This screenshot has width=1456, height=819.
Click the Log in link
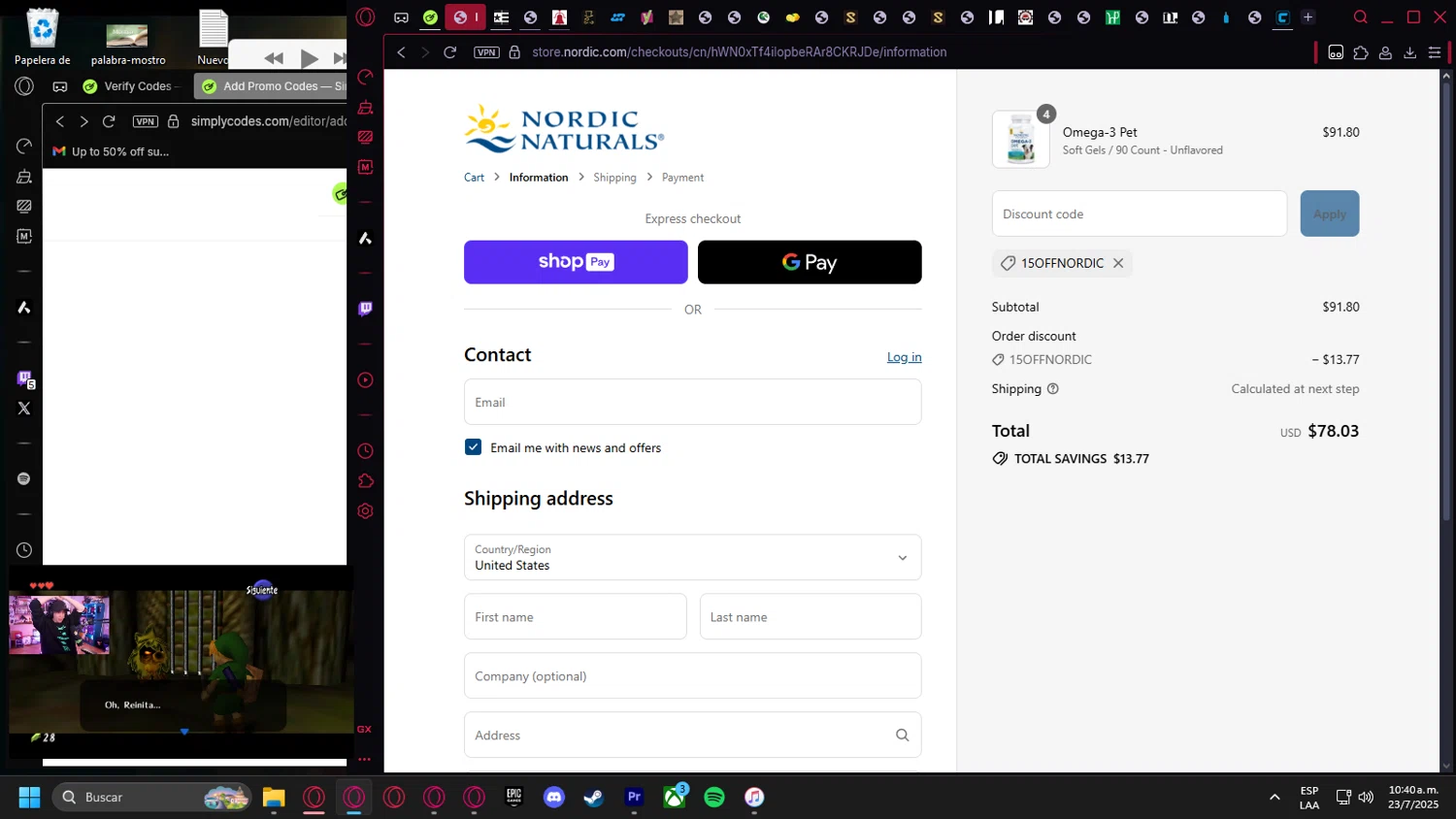pos(904,357)
